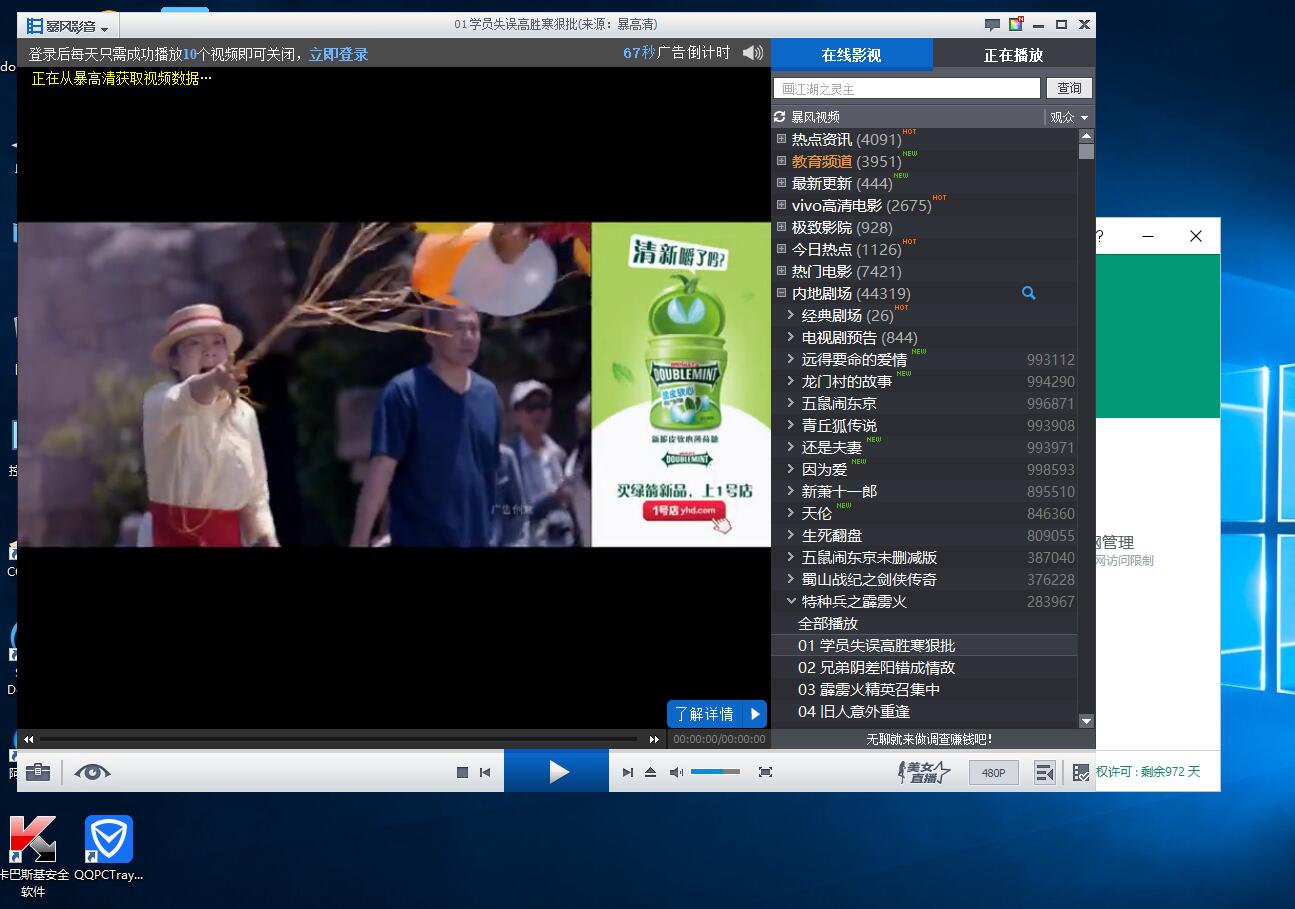The image size is (1295, 909).
Task: Toggle the eye protection mode icon
Action: [92, 772]
